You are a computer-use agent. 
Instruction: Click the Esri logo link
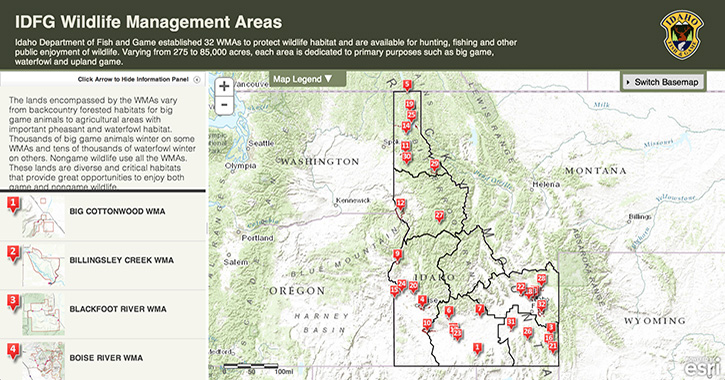702,368
